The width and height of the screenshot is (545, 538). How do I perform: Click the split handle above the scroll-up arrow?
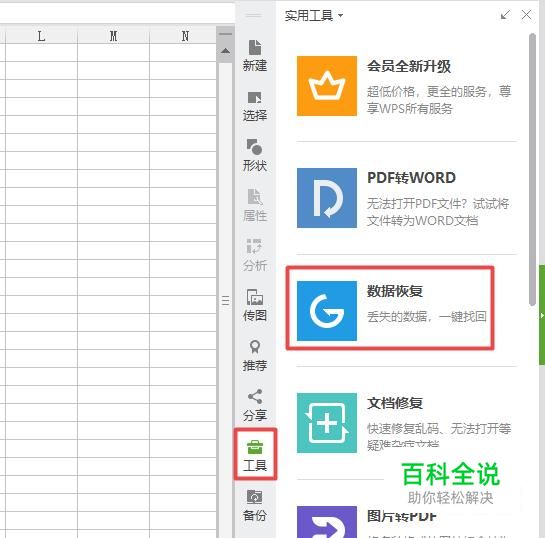click(x=226, y=34)
